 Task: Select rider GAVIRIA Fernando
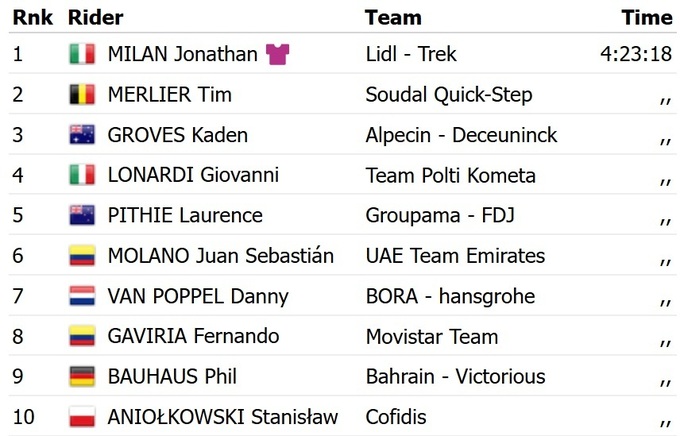point(193,336)
